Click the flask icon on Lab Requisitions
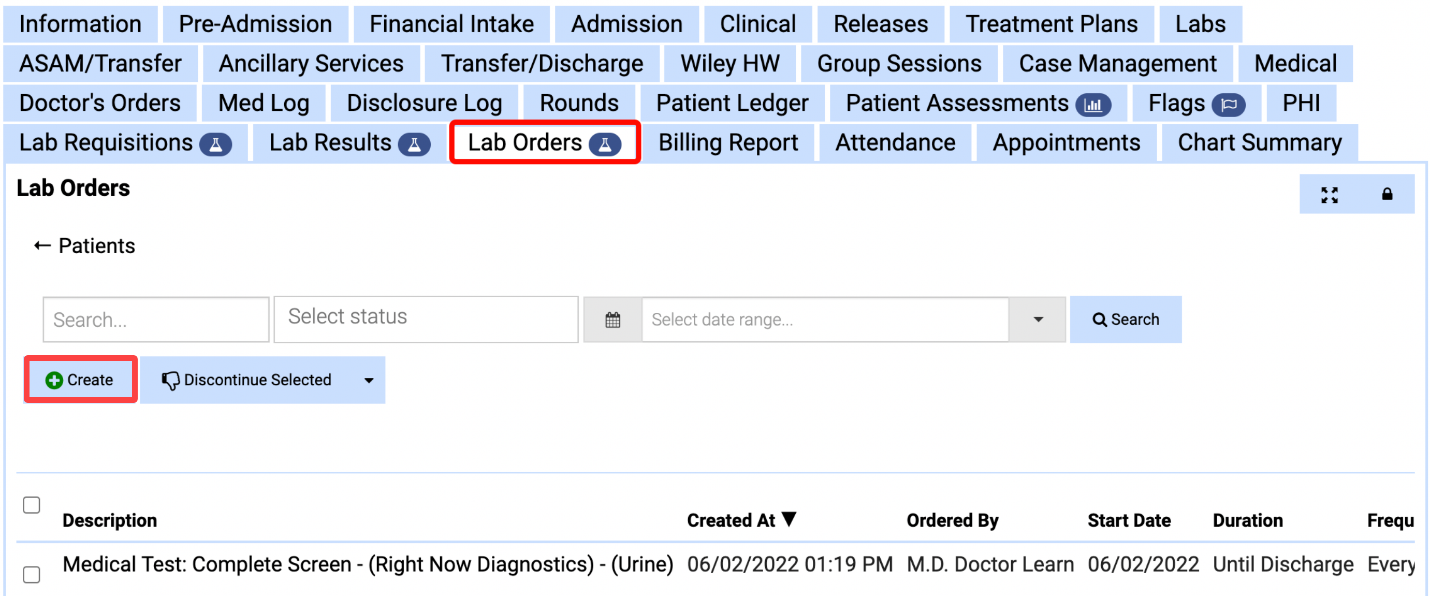Viewport: 1430px width, 596px height. point(216,144)
